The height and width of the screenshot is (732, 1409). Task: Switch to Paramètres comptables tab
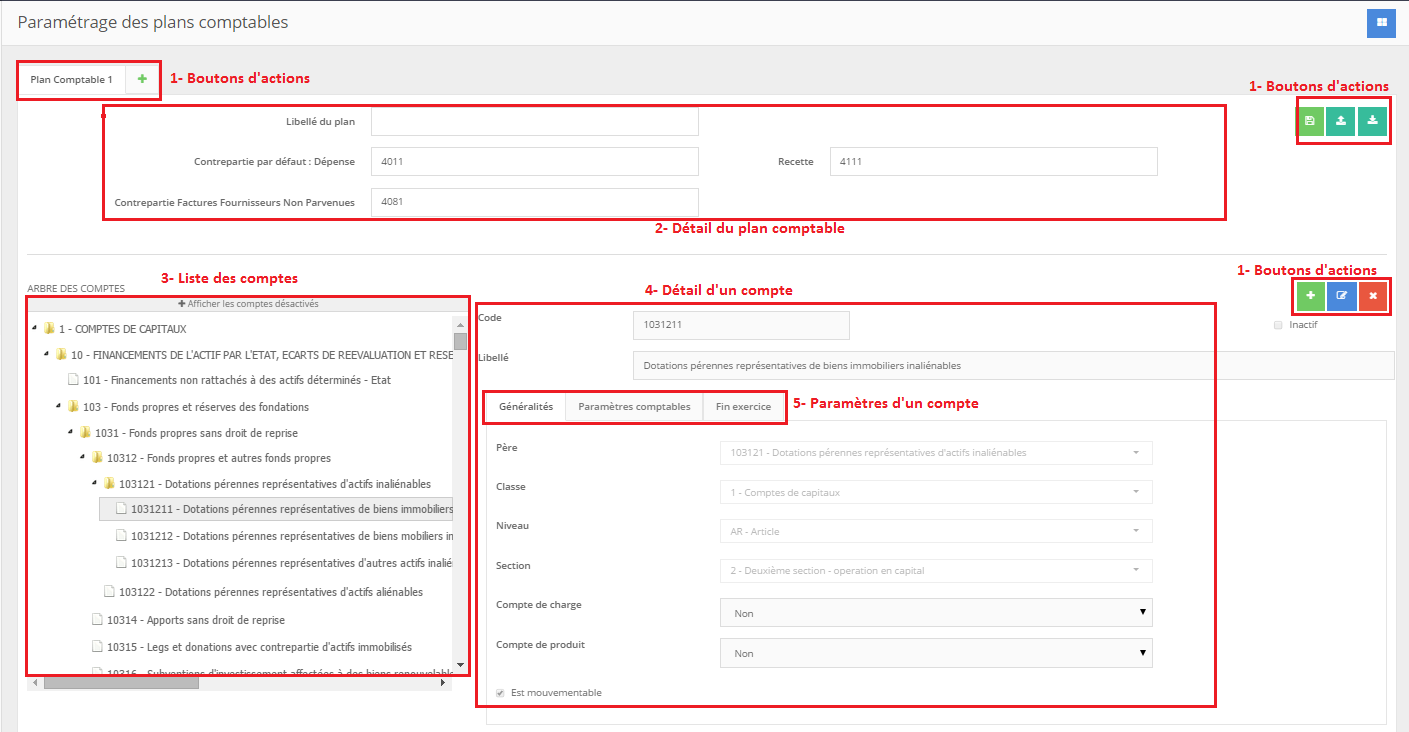coord(634,407)
